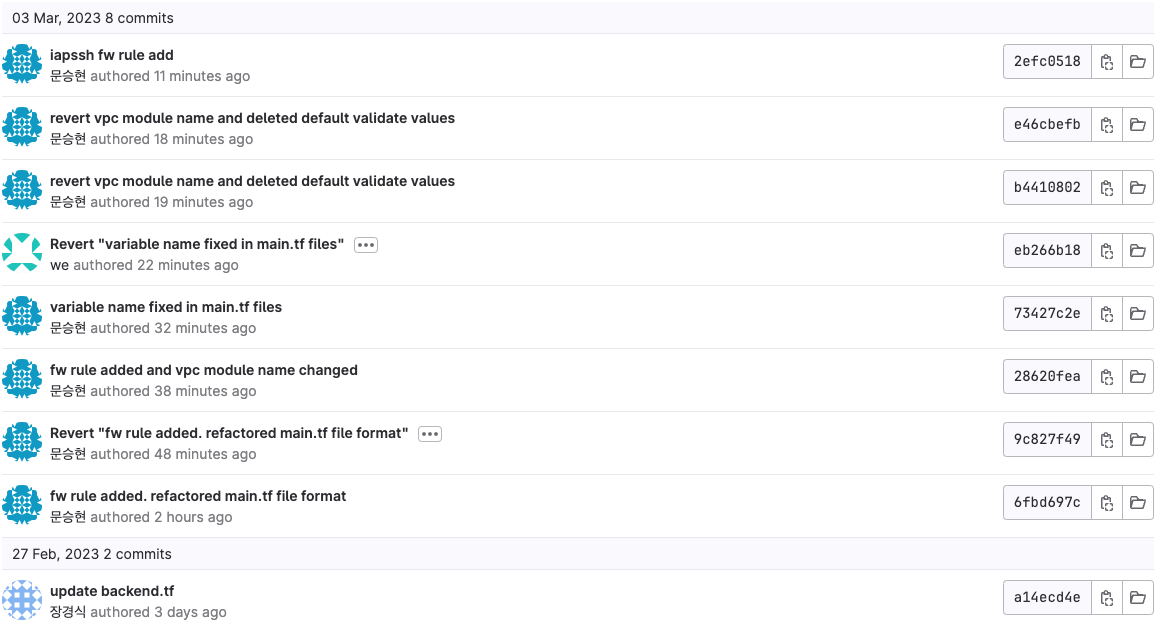Browse files for commit 28620fea
This screenshot has height=631, width=1160.
(1138, 377)
